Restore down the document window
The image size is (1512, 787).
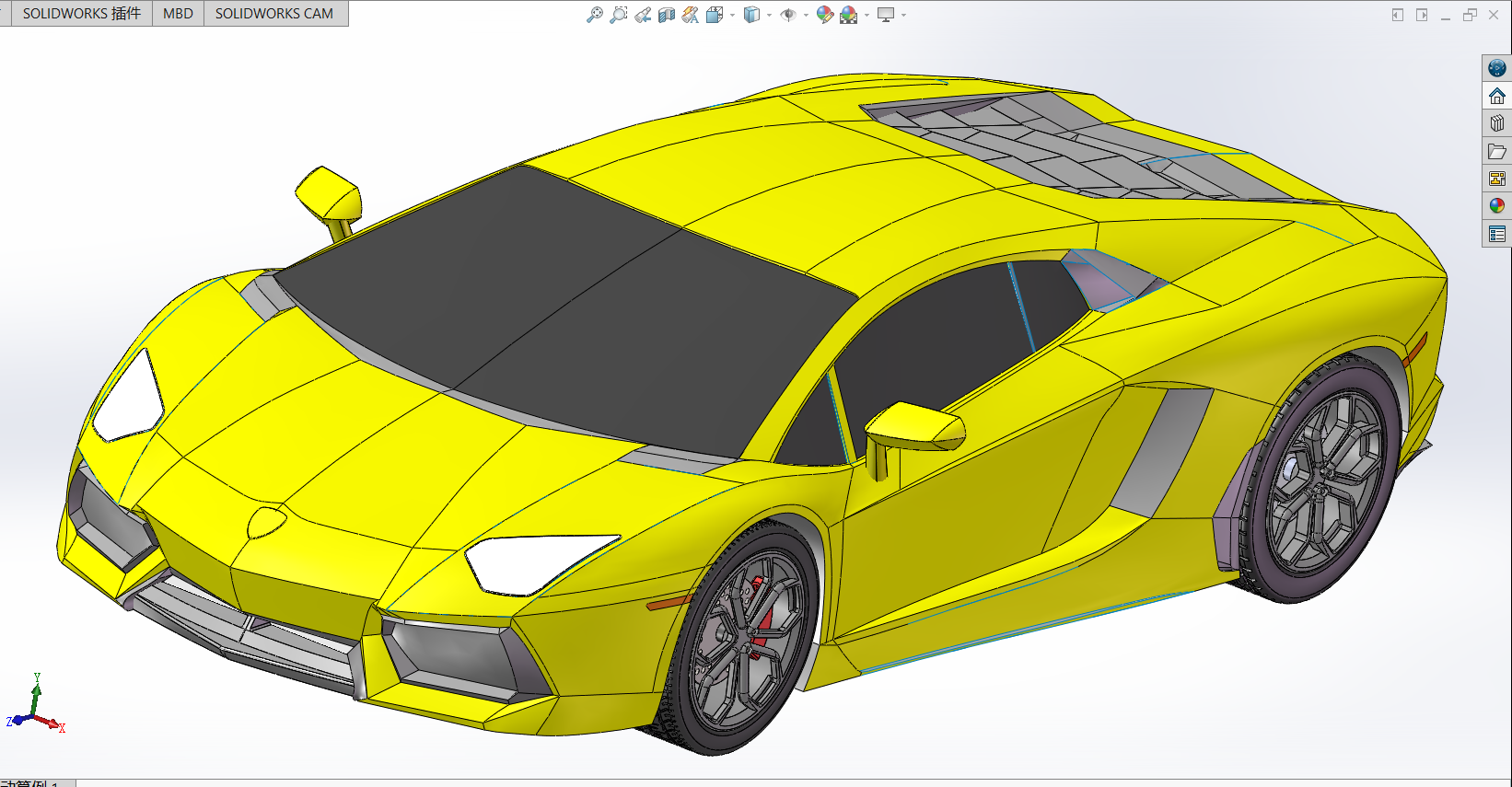pyautogui.click(x=1470, y=15)
